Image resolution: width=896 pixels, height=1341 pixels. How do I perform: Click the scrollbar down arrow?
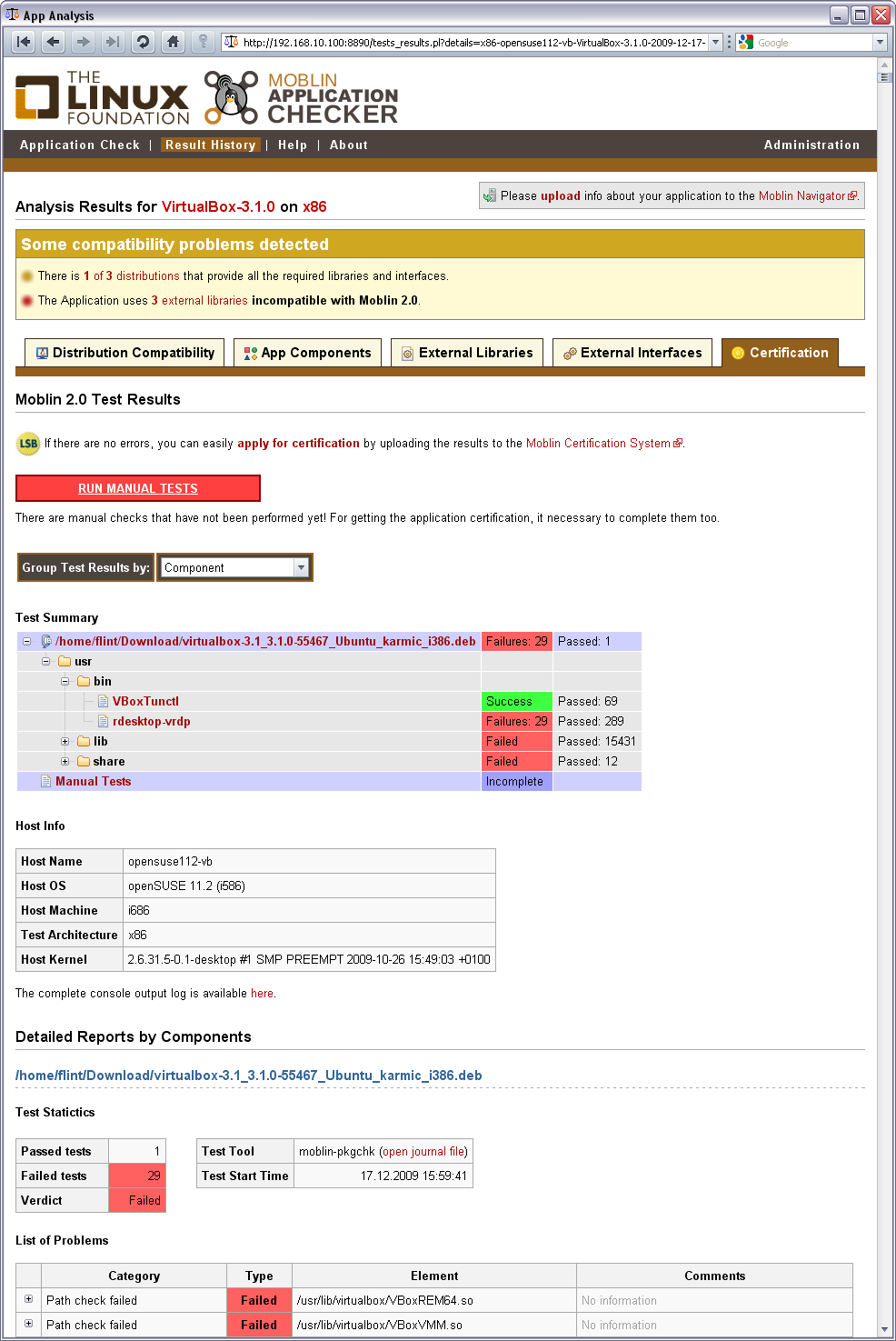tap(885, 1330)
